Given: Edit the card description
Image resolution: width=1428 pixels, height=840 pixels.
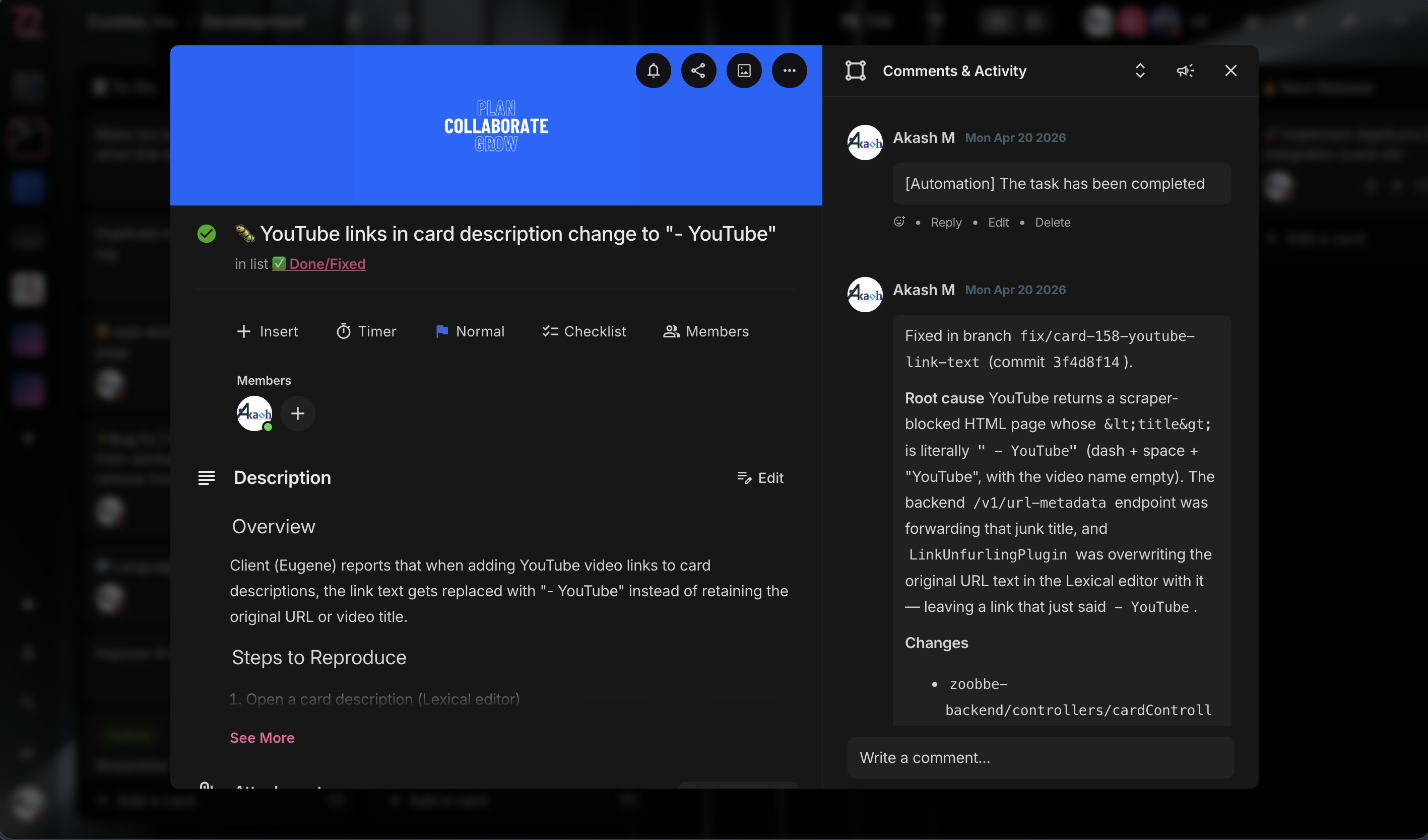Looking at the screenshot, I should click(x=761, y=477).
